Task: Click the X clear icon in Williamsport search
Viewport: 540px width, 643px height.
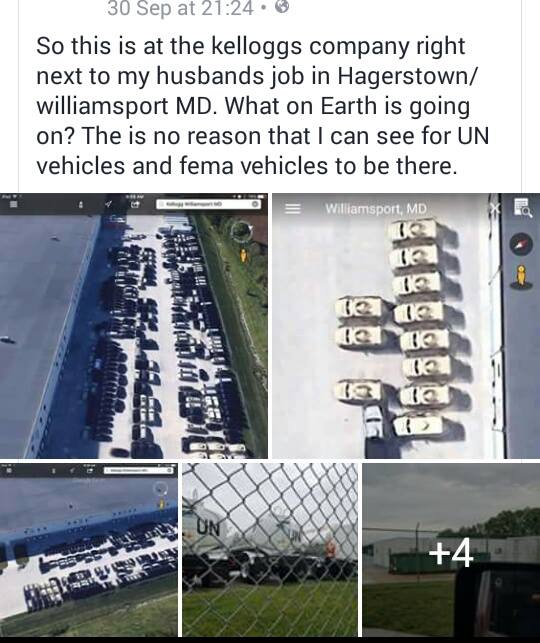Action: [x=496, y=209]
